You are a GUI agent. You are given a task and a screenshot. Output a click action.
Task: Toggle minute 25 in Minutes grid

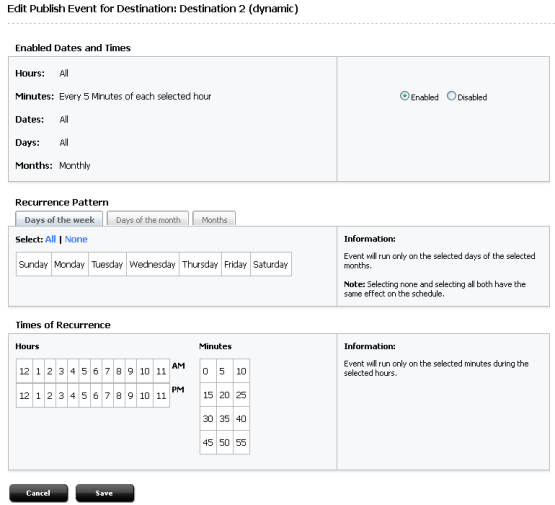coord(241,395)
